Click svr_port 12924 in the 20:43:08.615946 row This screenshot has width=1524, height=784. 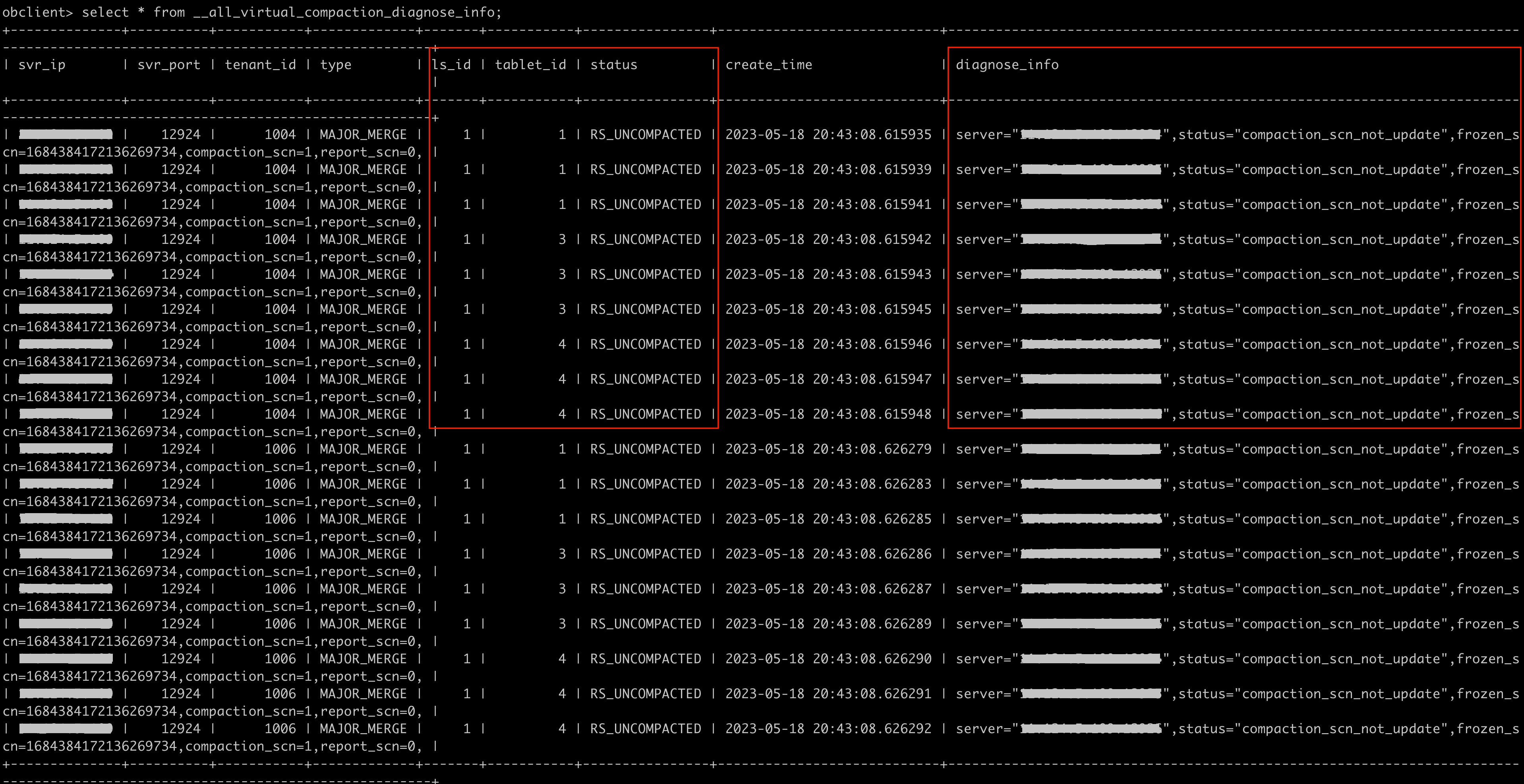[181, 344]
